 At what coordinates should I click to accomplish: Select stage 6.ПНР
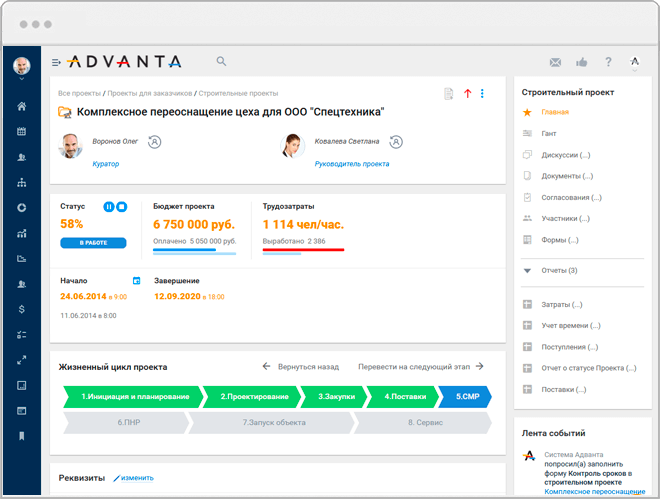(x=126, y=422)
